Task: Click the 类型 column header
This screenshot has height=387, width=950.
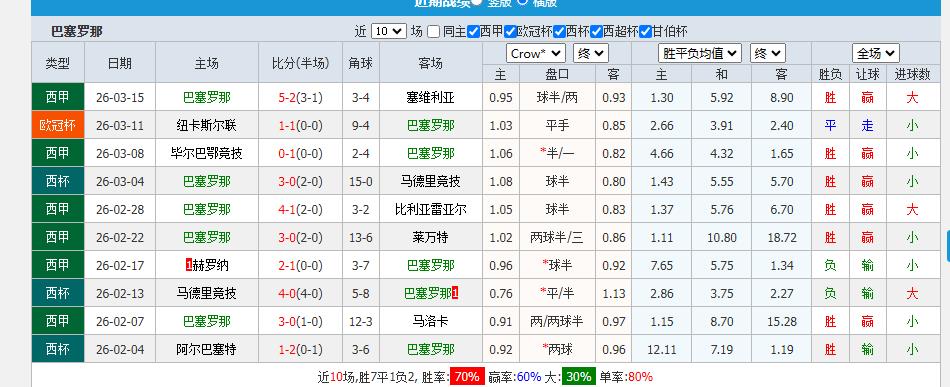Action: [58, 63]
